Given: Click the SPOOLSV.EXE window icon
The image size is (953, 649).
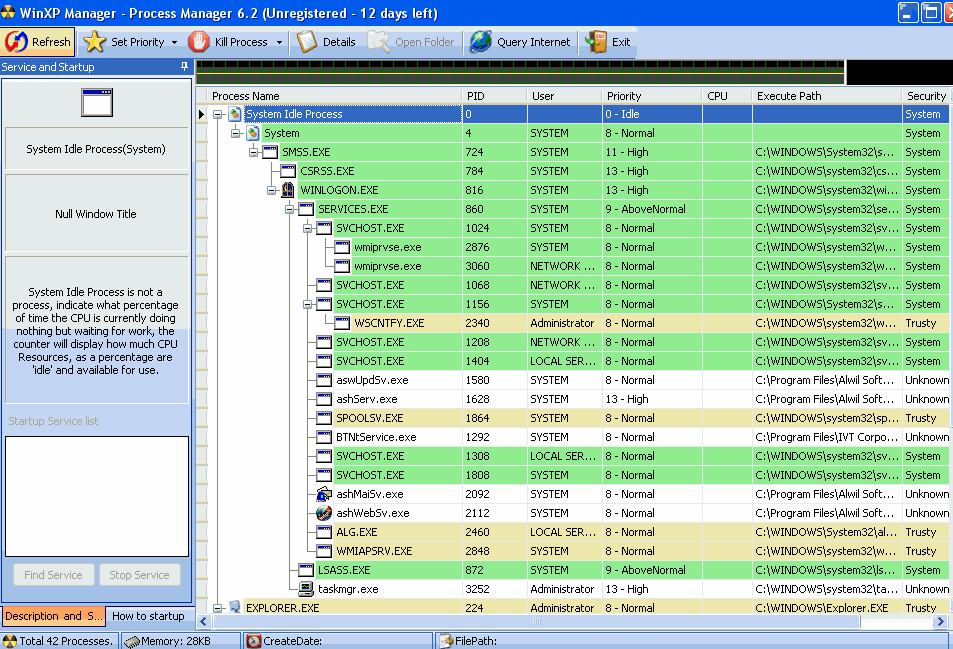Looking at the screenshot, I should 324,418.
